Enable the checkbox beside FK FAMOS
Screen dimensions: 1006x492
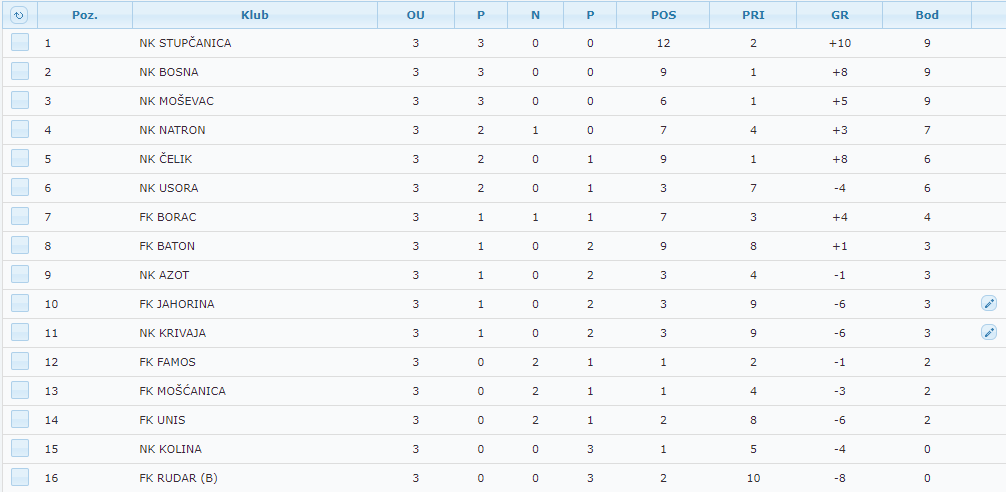(20, 362)
